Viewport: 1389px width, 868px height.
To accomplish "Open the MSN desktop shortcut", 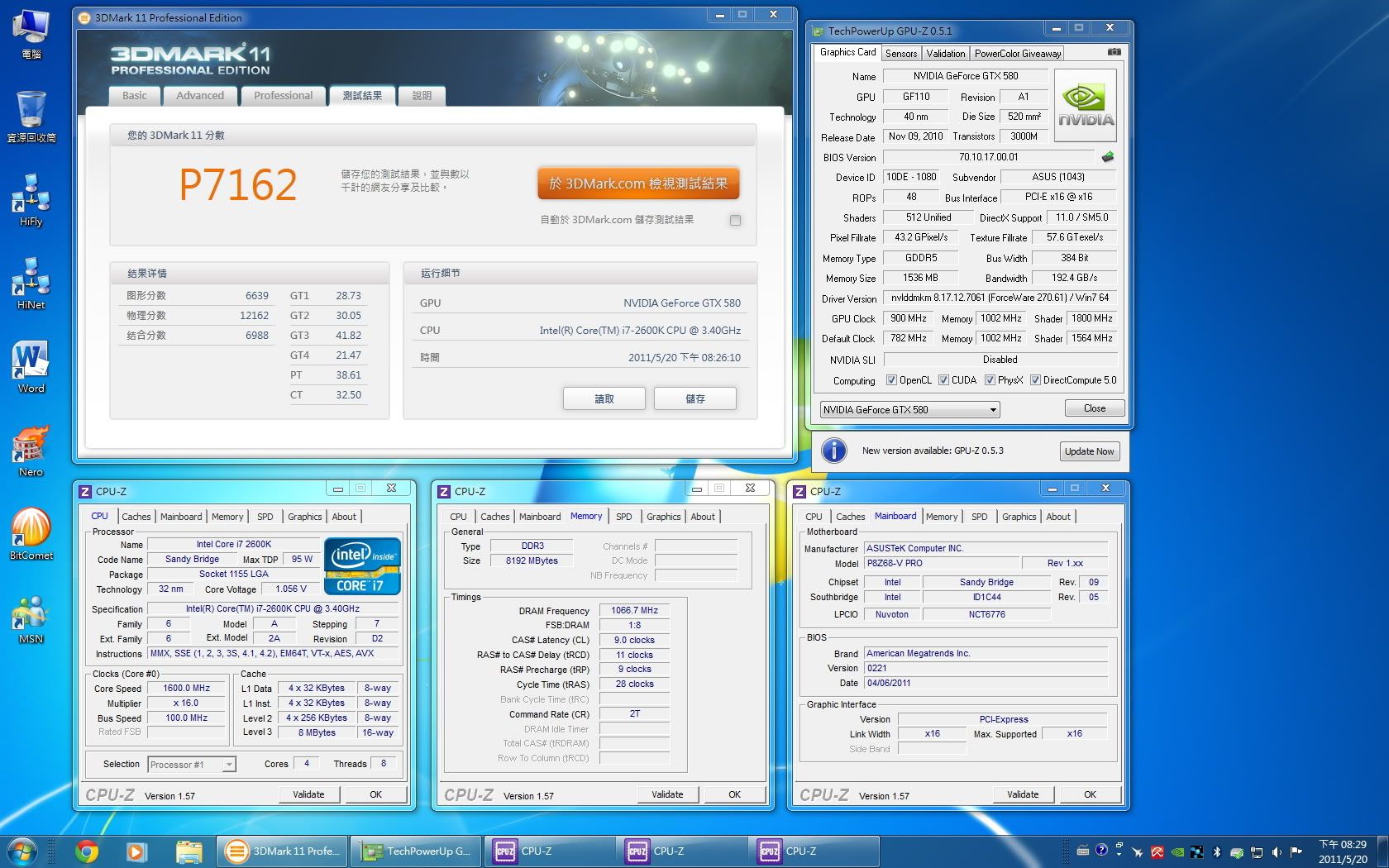I will (31, 618).
